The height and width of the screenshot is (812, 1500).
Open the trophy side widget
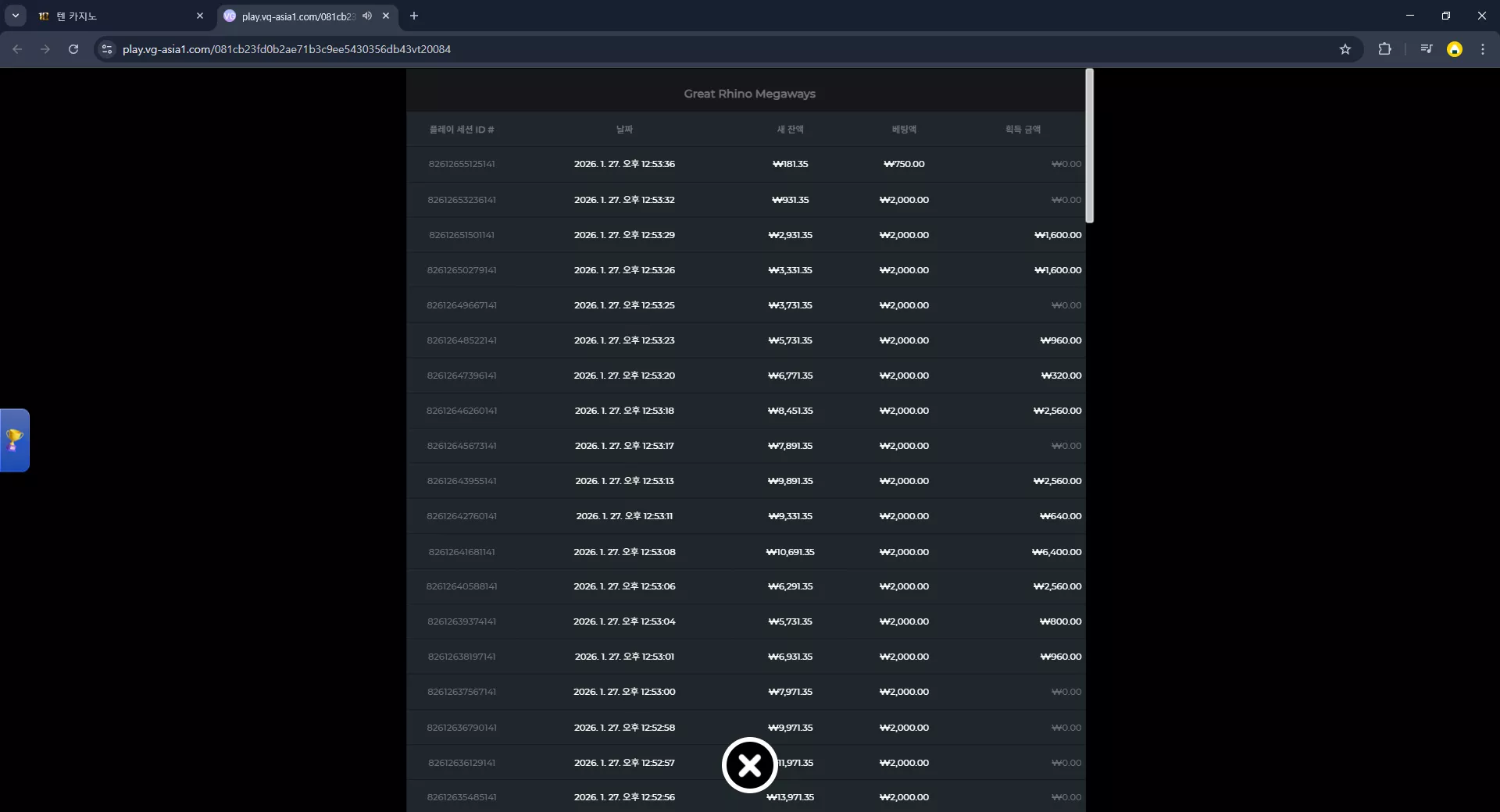(x=14, y=440)
